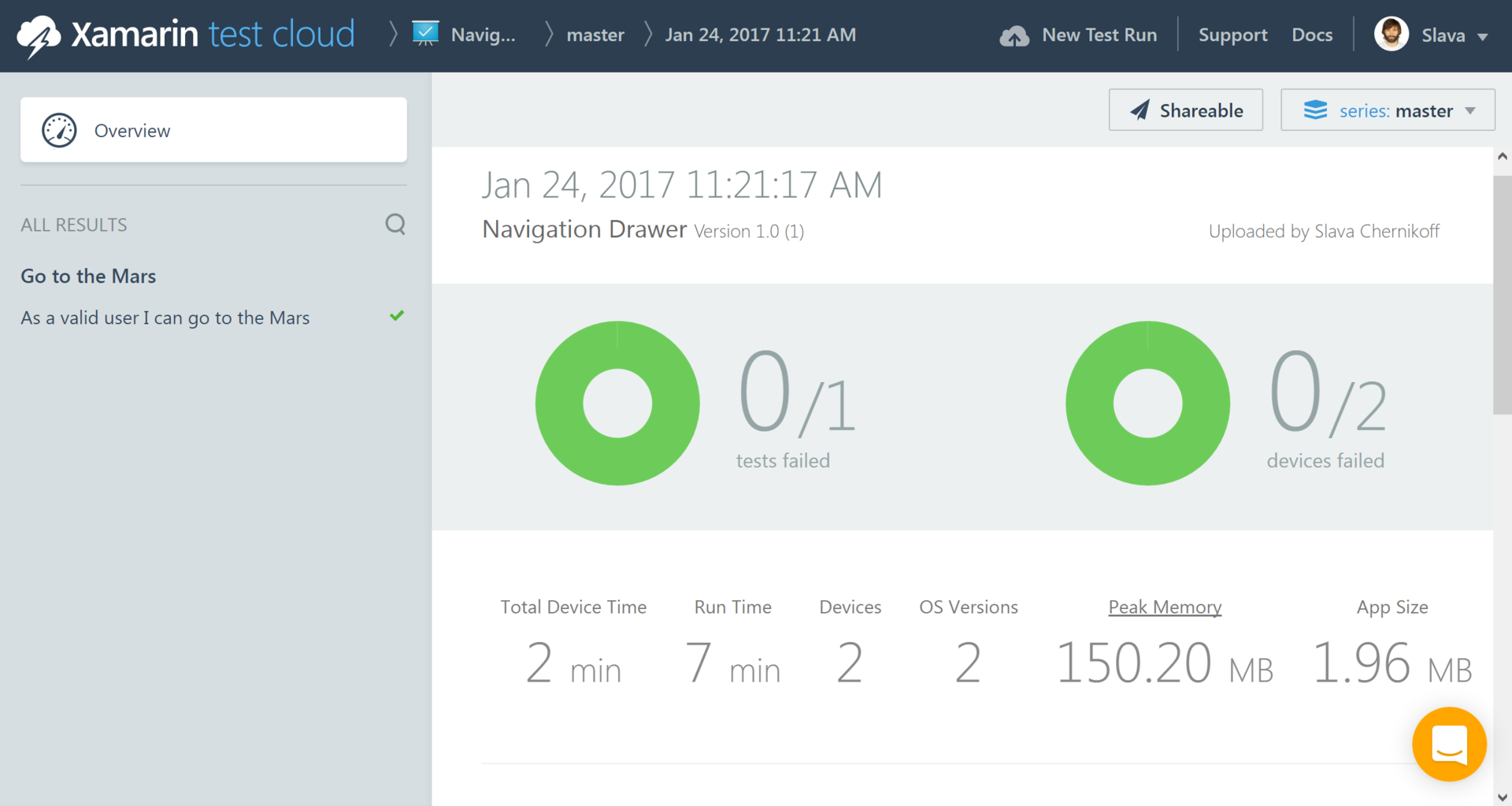Click the scrollbar up arrow
This screenshot has height=806, width=1512.
tap(1503, 157)
